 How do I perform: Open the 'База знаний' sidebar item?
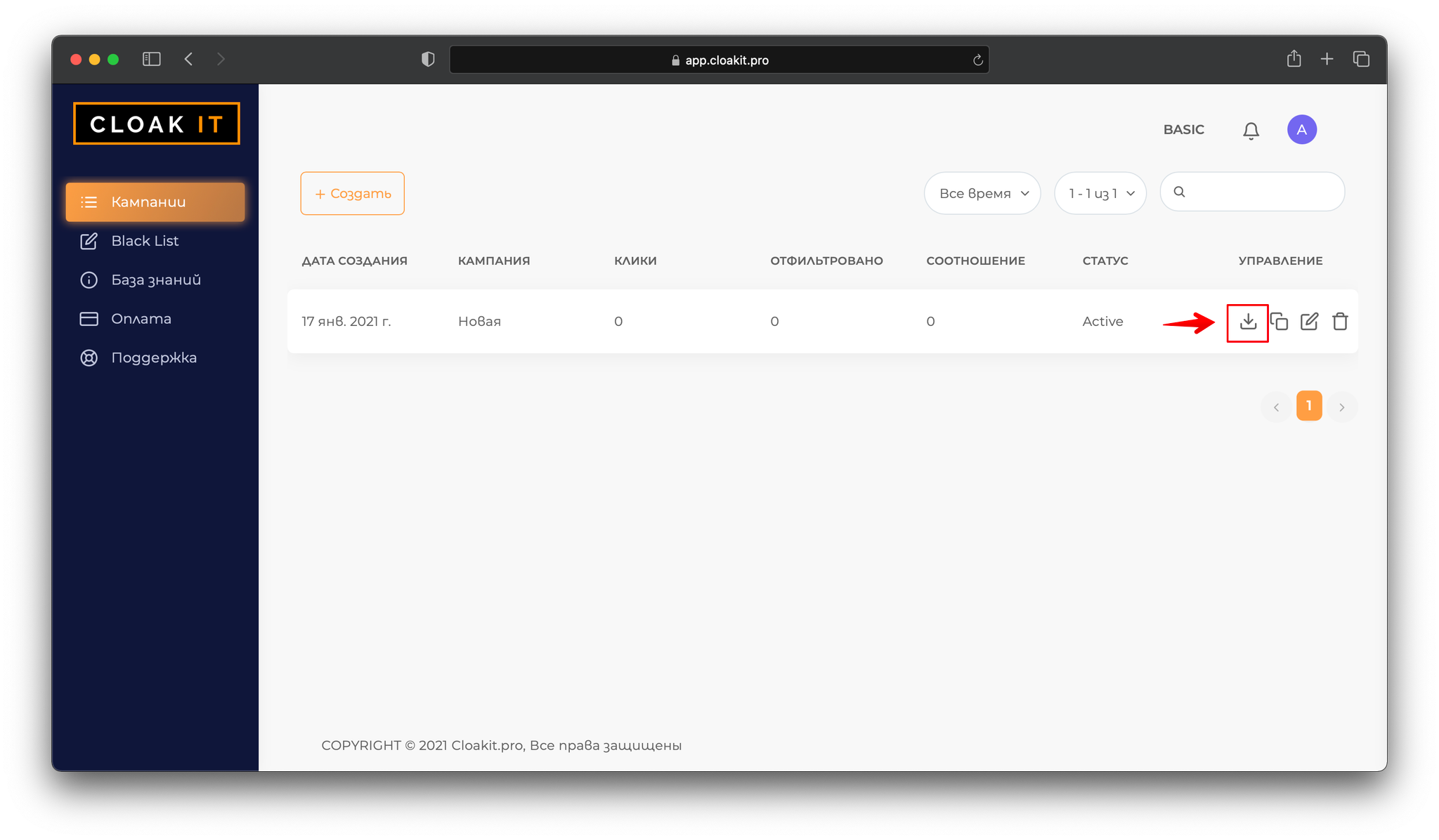pos(155,280)
